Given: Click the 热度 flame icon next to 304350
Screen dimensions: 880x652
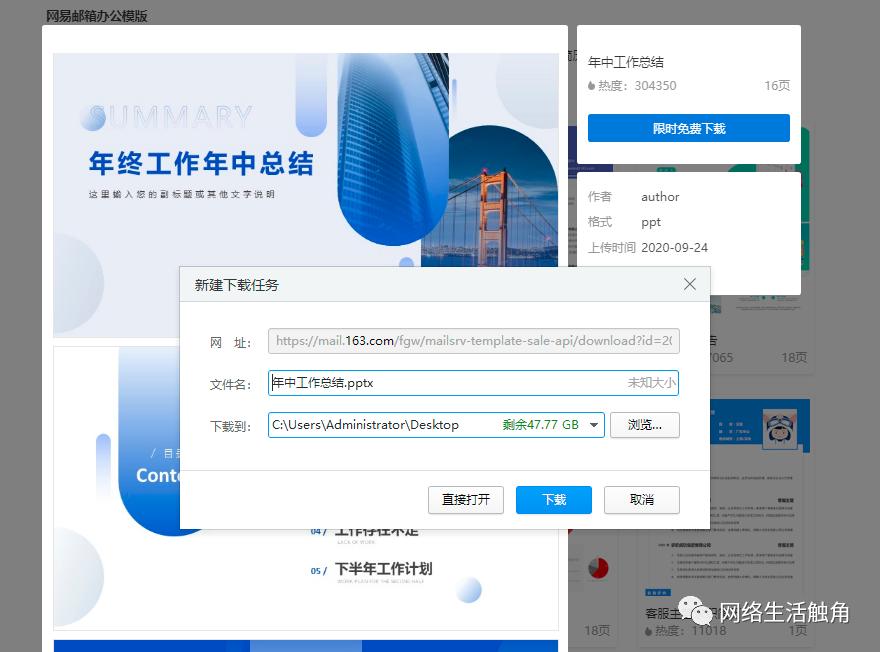Looking at the screenshot, I should coord(590,86).
